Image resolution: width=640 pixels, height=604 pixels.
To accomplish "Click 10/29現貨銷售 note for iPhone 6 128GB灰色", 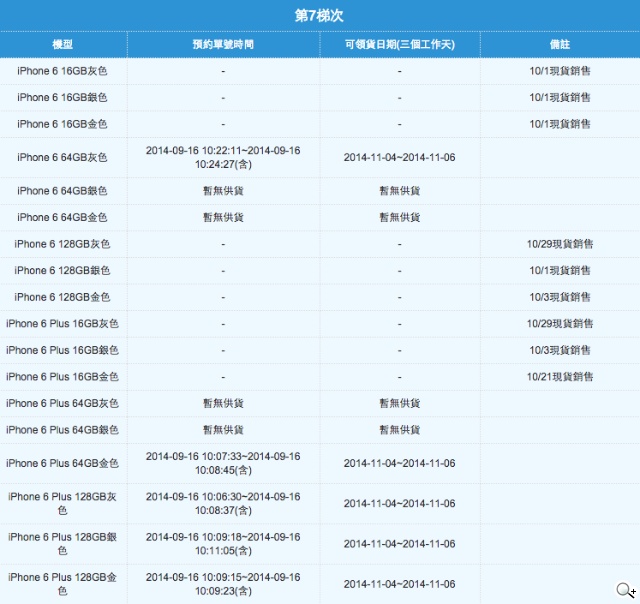I will click(x=560, y=244).
